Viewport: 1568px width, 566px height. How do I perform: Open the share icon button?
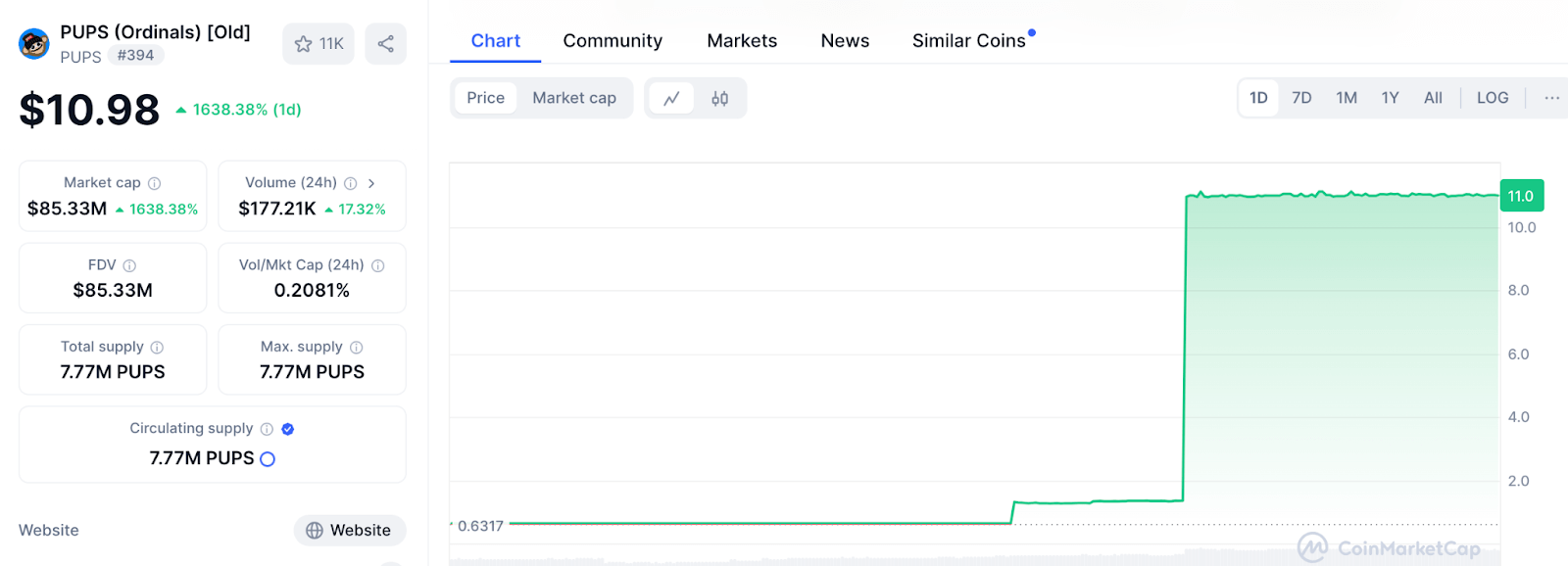(x=386, y=44)
